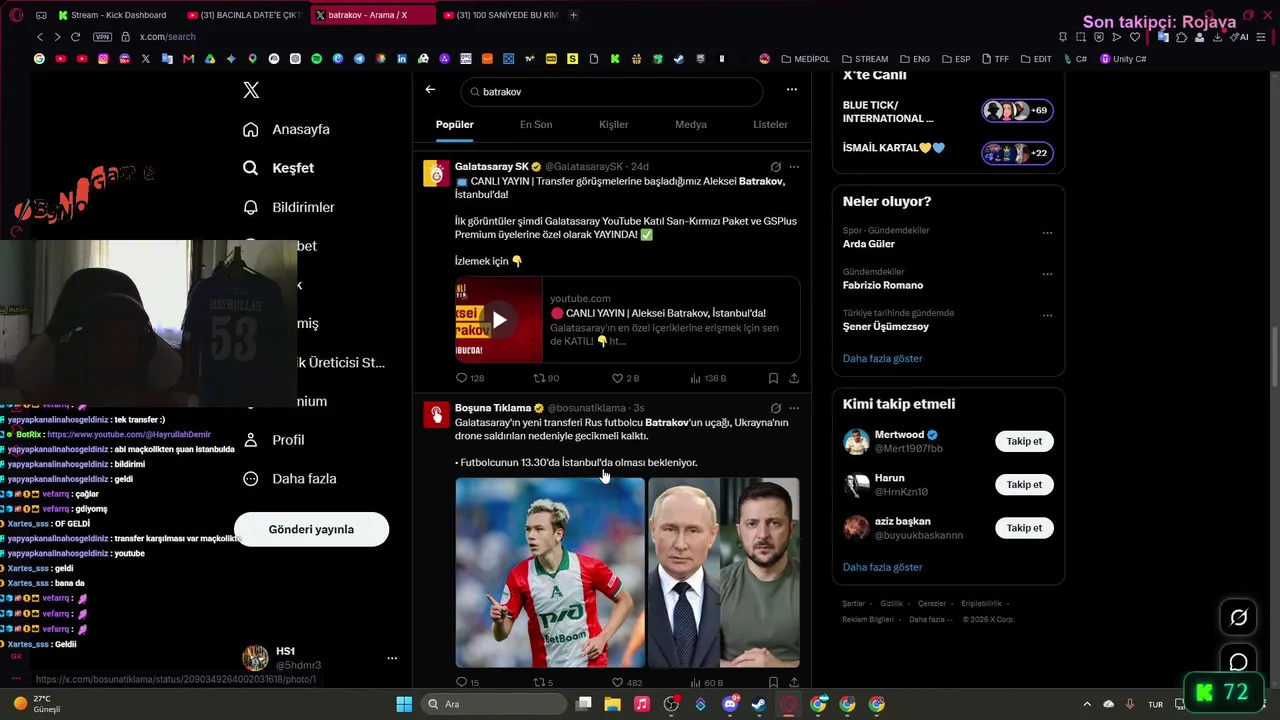
Task: Click the X logo in sidebar
Action: point(251,90)
